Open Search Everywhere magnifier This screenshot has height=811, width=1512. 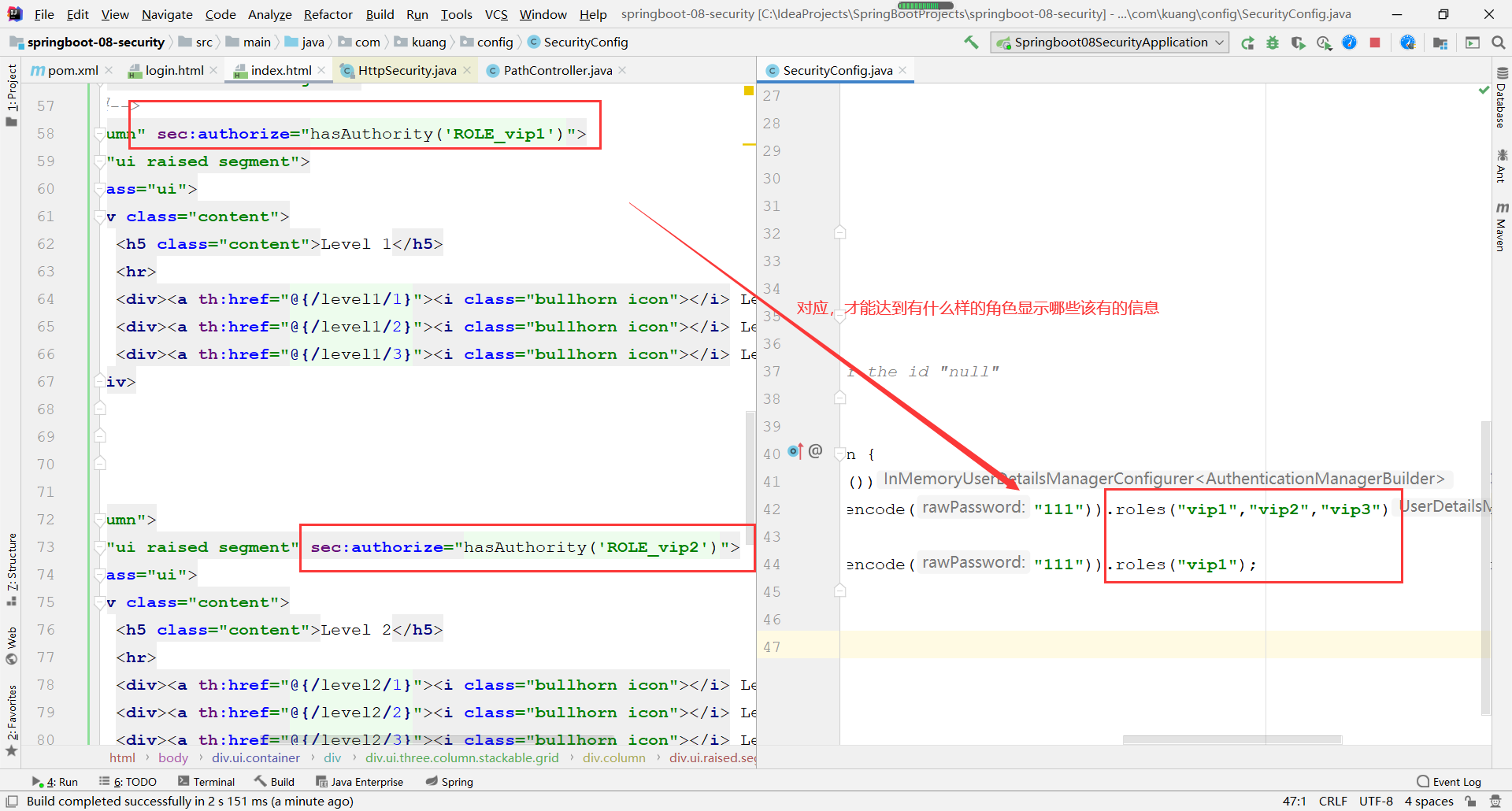pos(1498,43)
